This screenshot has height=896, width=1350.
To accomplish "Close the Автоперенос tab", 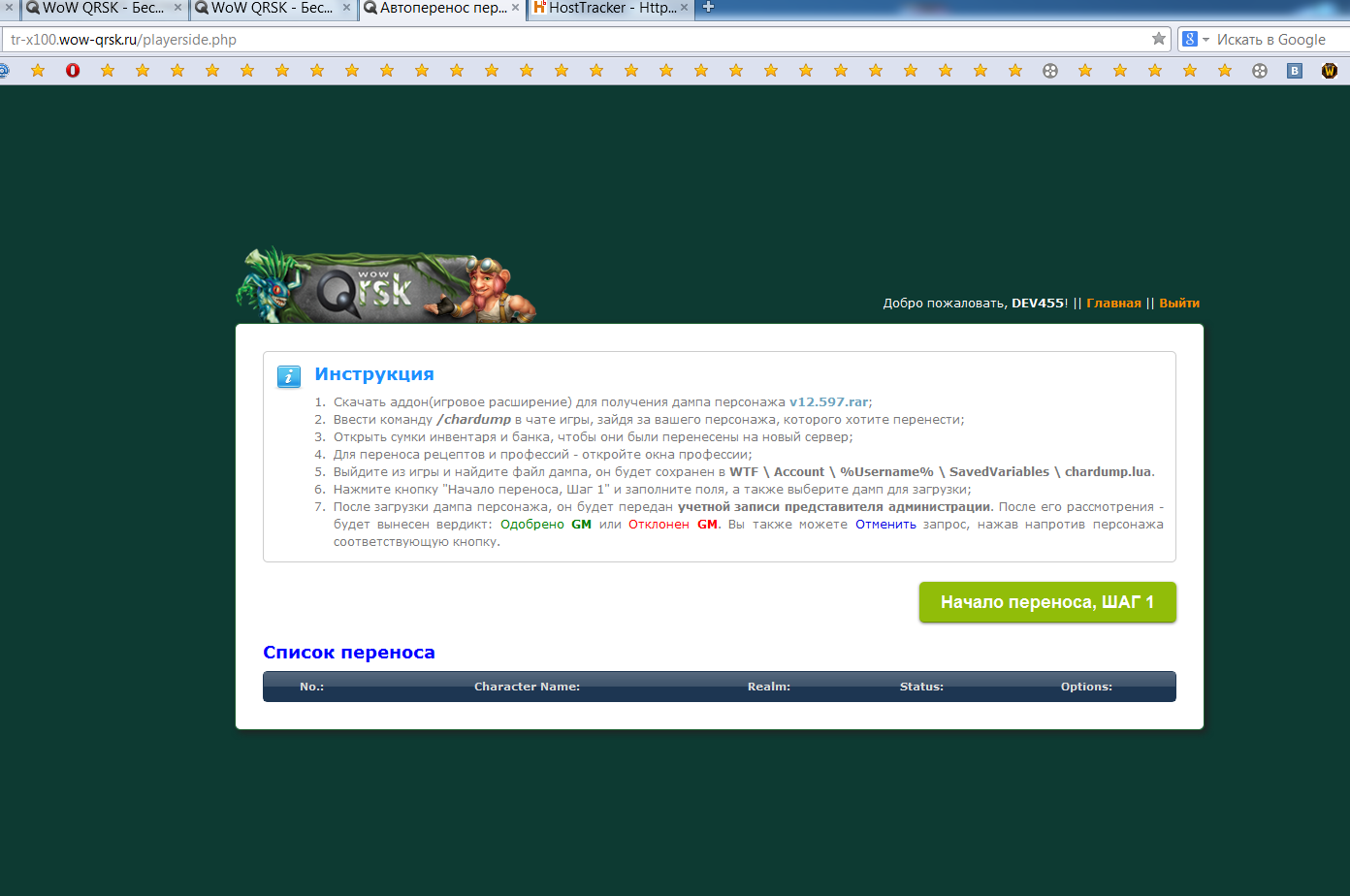I will click(515, 8).
